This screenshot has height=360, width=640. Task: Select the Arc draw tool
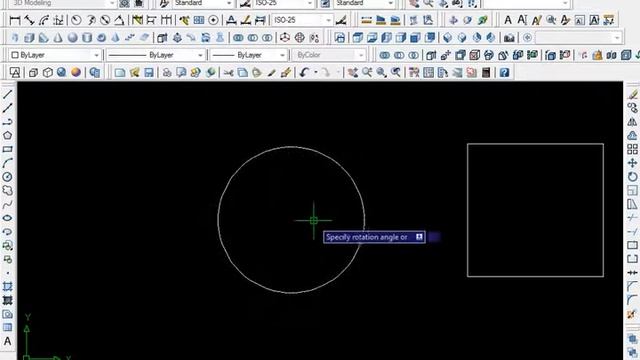pos(7,163)
